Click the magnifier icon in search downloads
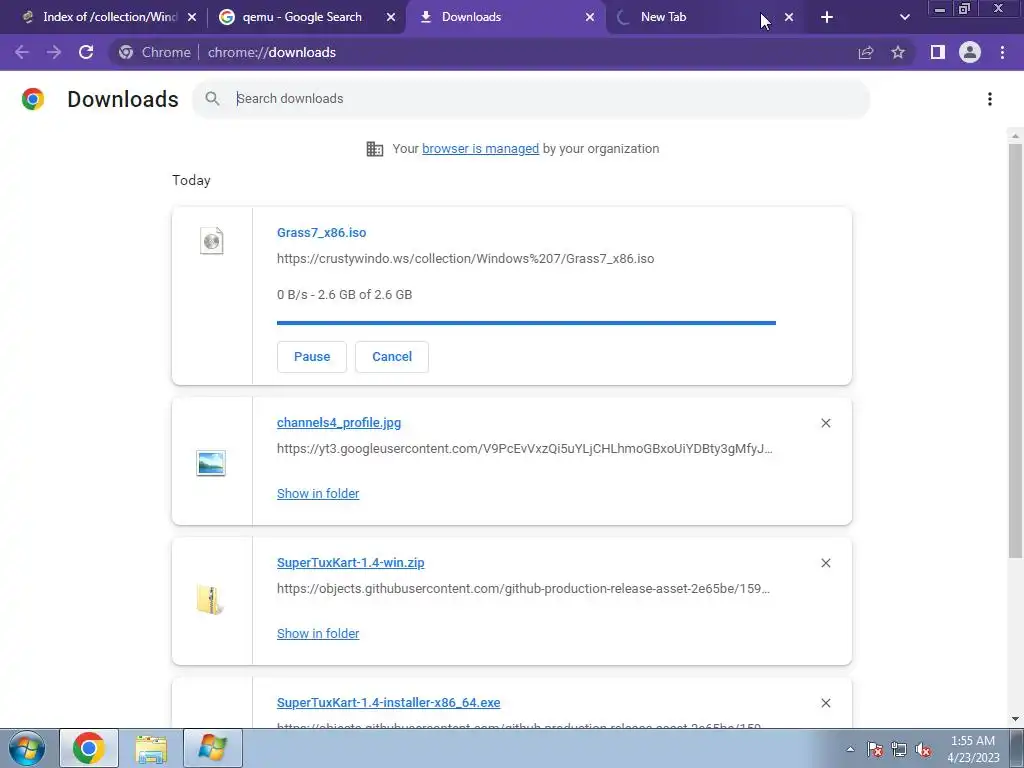 coord(212,99)
